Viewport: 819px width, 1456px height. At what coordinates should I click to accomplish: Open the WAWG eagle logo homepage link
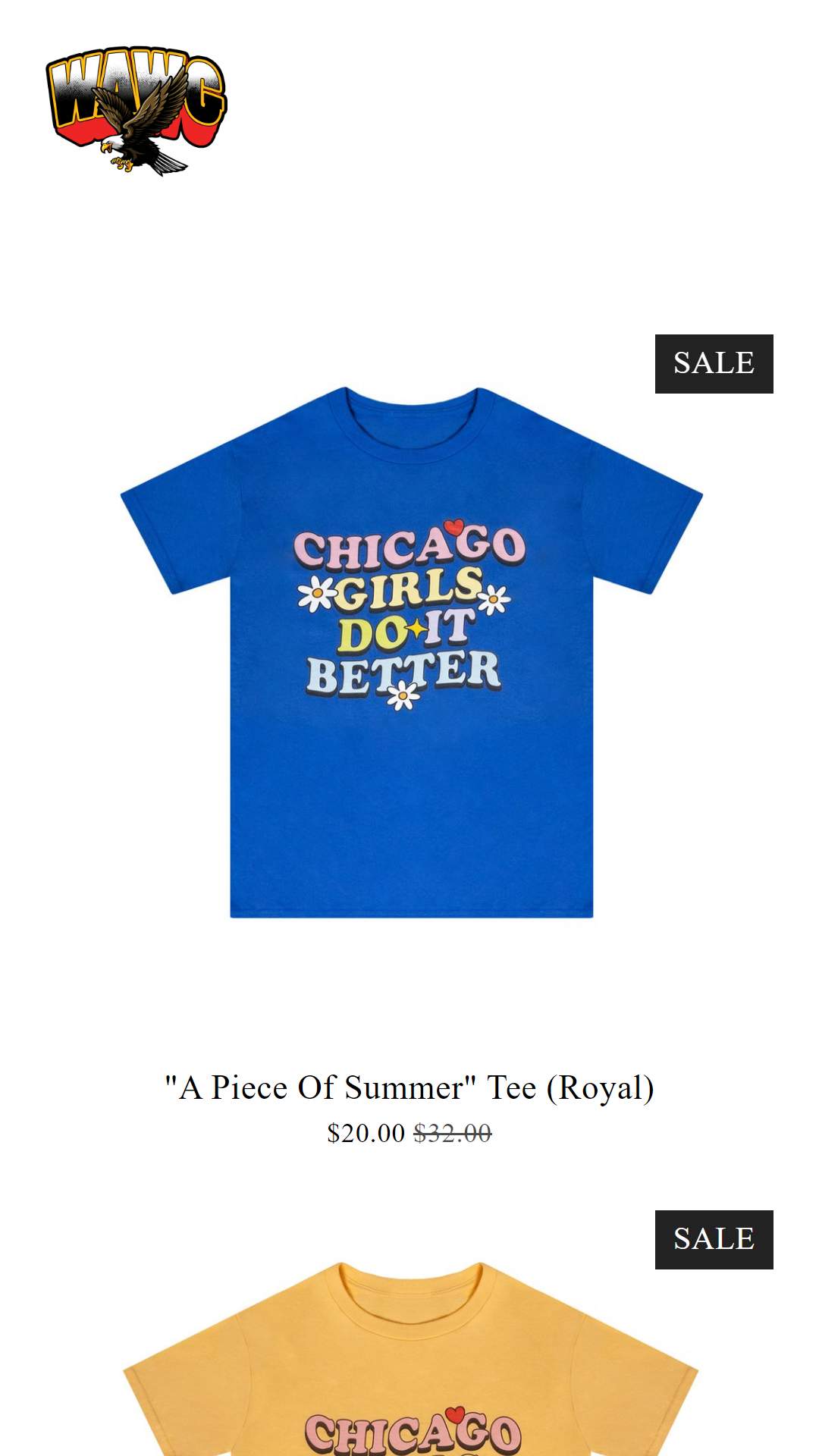tap(136, 111)
